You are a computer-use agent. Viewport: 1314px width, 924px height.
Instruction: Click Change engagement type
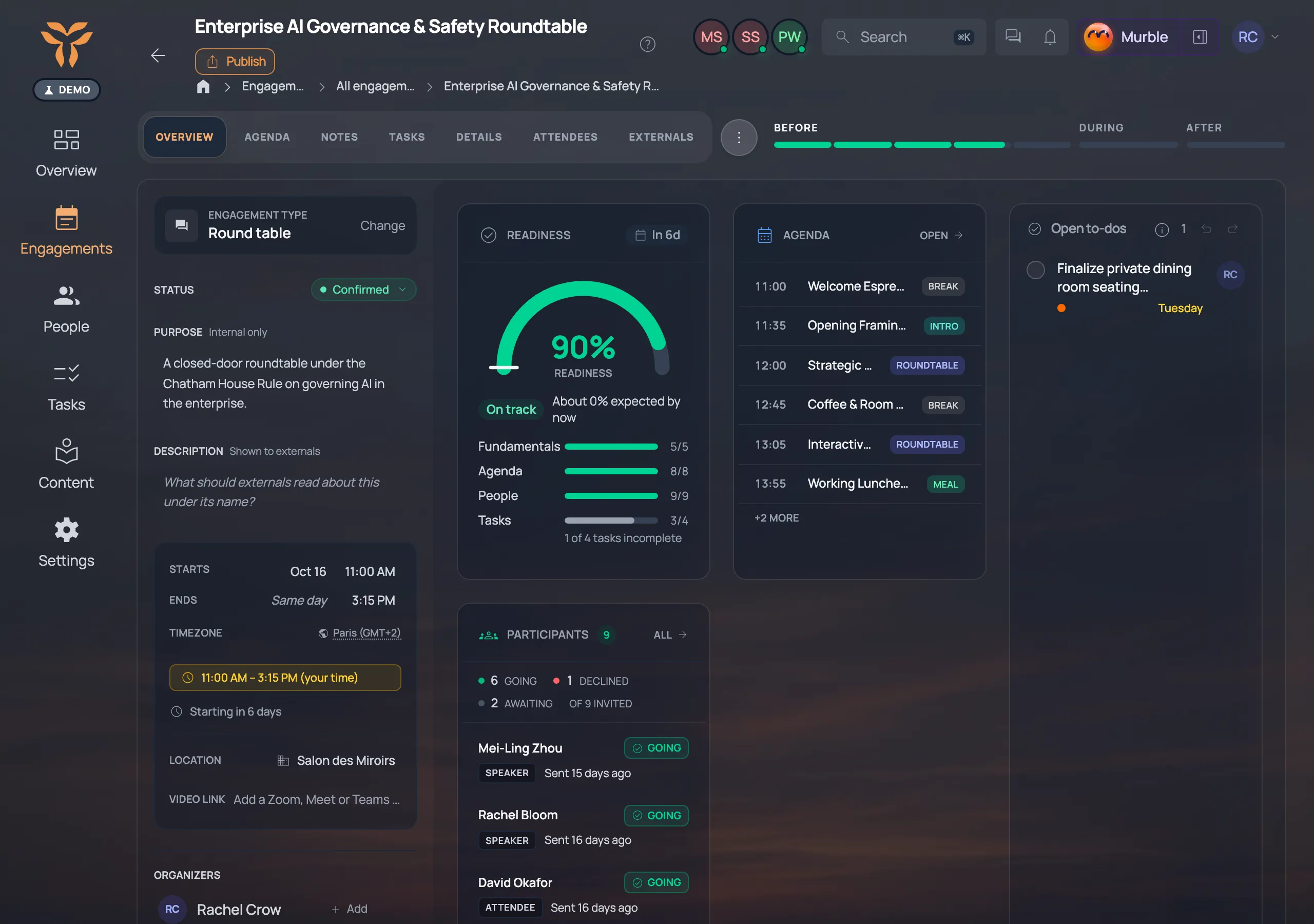pos(382,225)
